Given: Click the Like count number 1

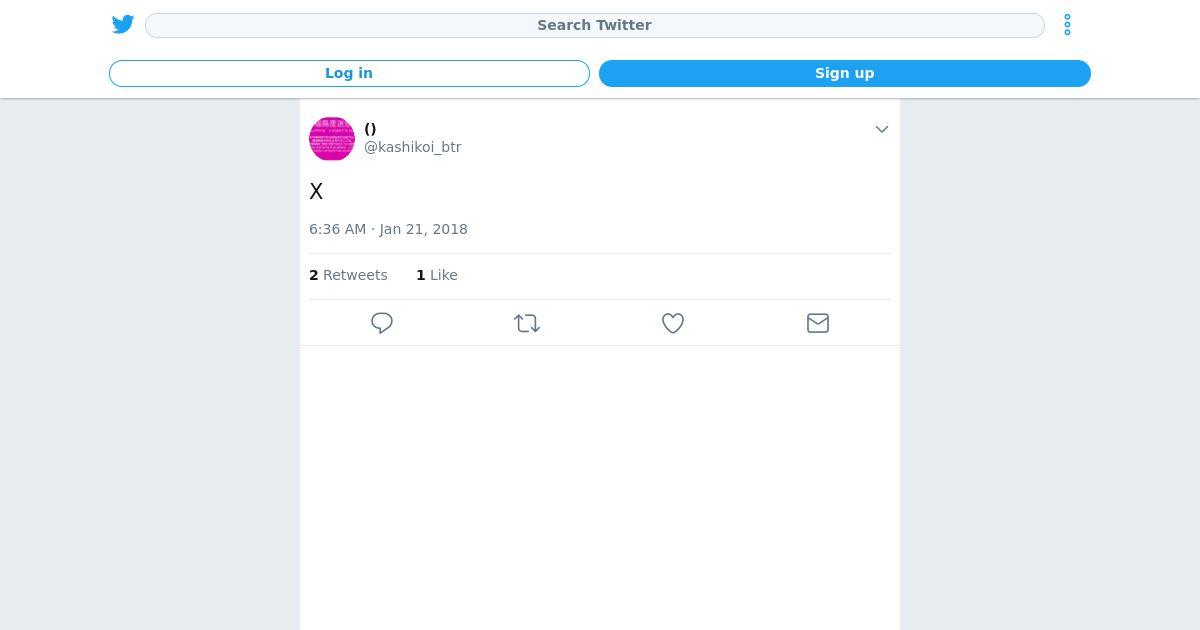Looking at the screenshot, I should pyautogui.click(x=421, y=275).
